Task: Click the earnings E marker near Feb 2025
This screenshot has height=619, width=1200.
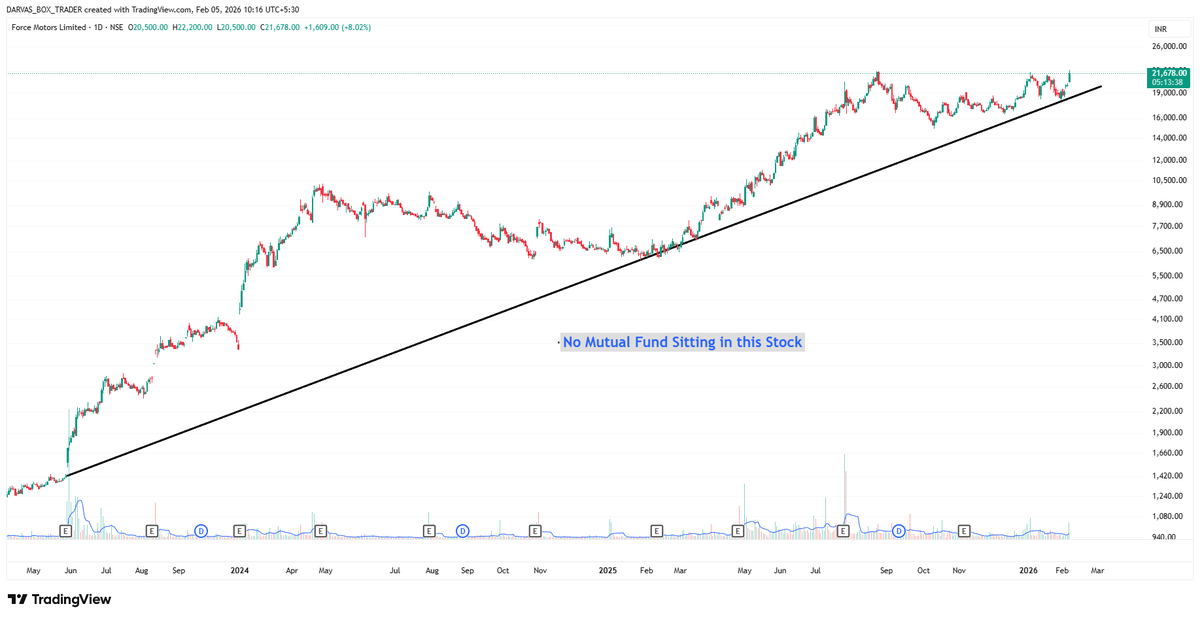Action: click(657, 530)
